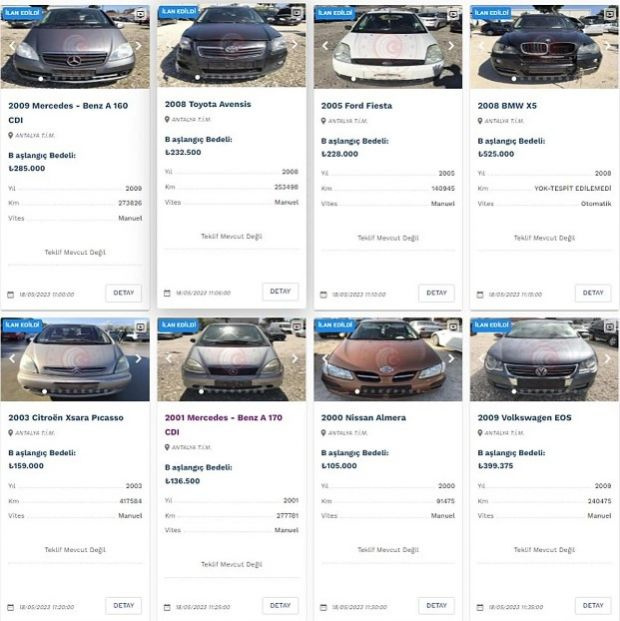This screenshot has height=621, width=620.
Task: Show next photo of Nissan Almera
Action: coord(451,358)
